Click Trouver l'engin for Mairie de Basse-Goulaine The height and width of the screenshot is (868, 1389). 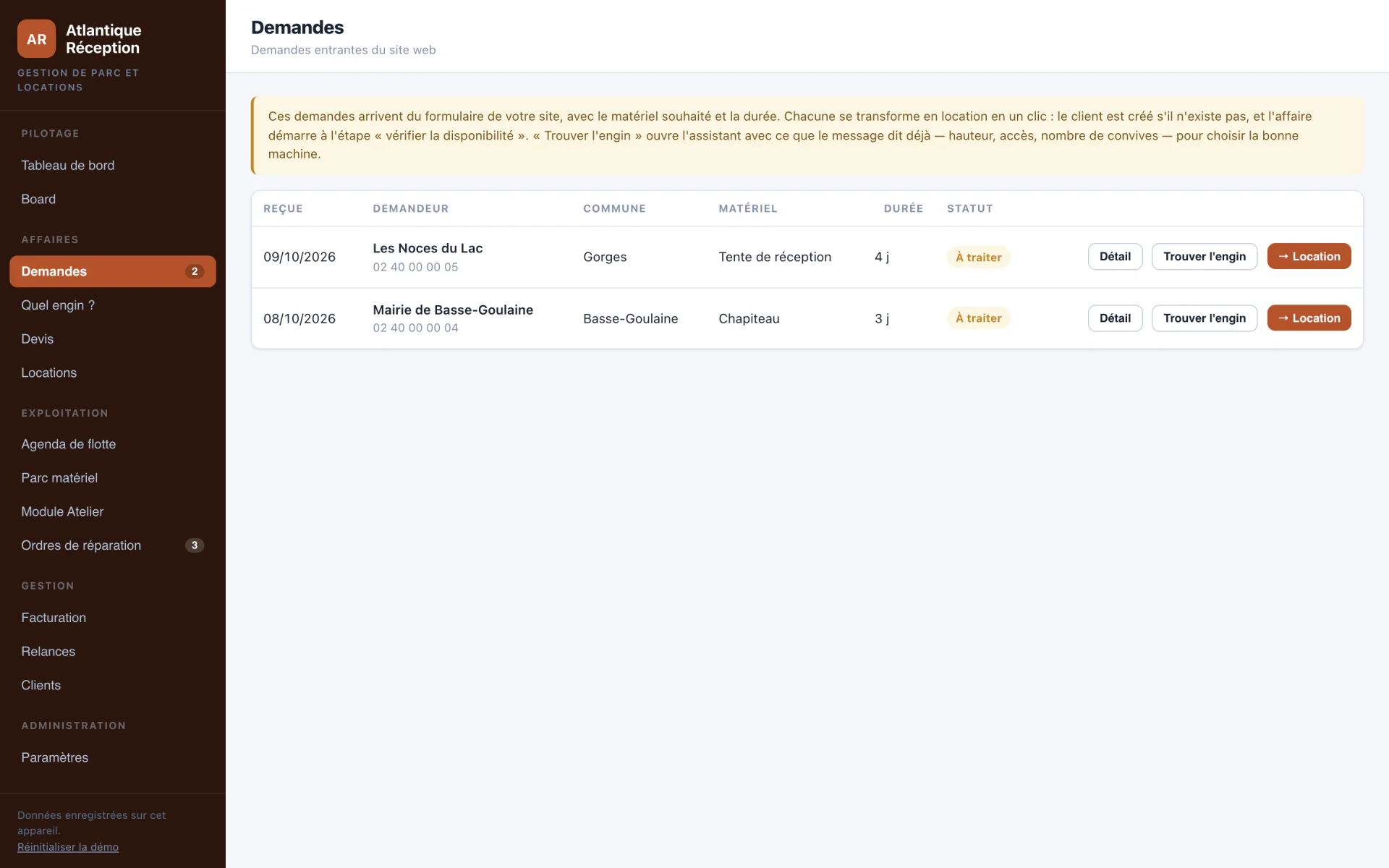click(1205, 318)
